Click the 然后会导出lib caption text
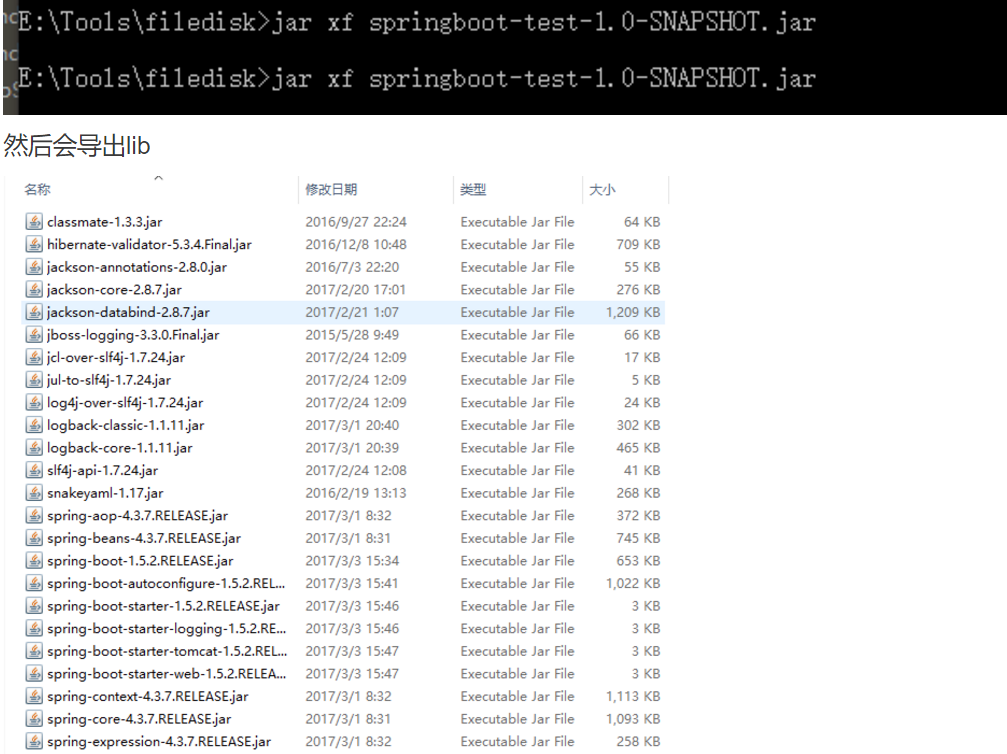Image resolution: width=1007 pixels, height=754 pixels. tap(77, 146)
